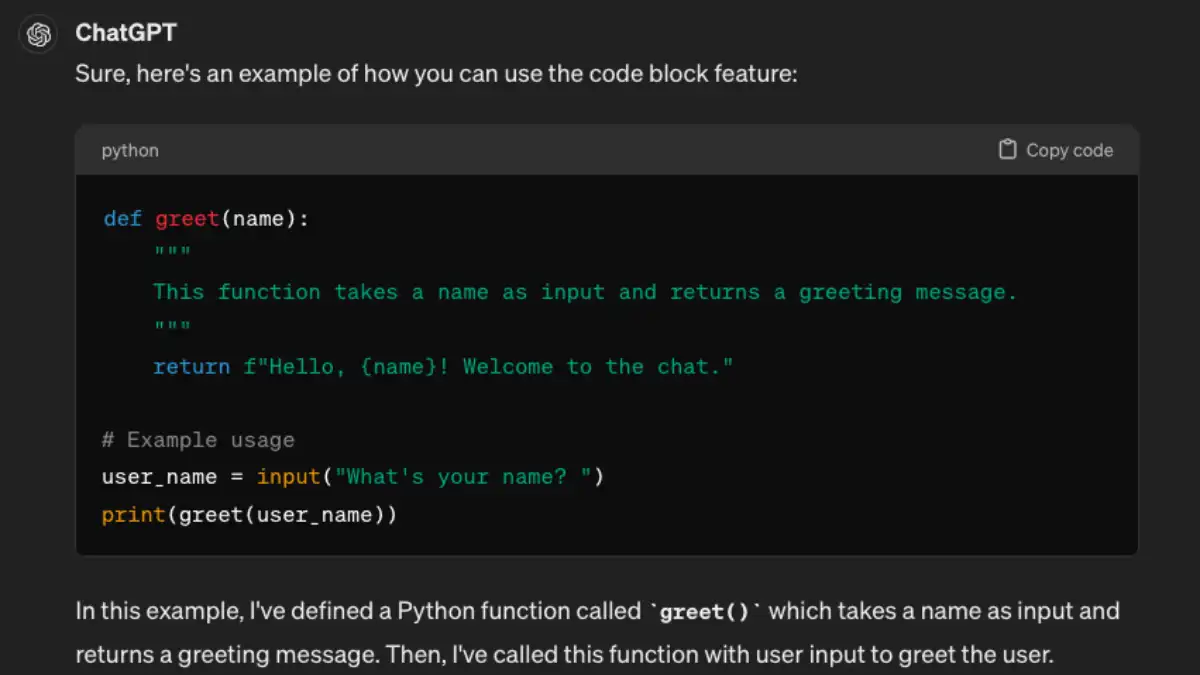
Task: Click the inline greet() code in explanation
Action: click(x=704, y=611)
